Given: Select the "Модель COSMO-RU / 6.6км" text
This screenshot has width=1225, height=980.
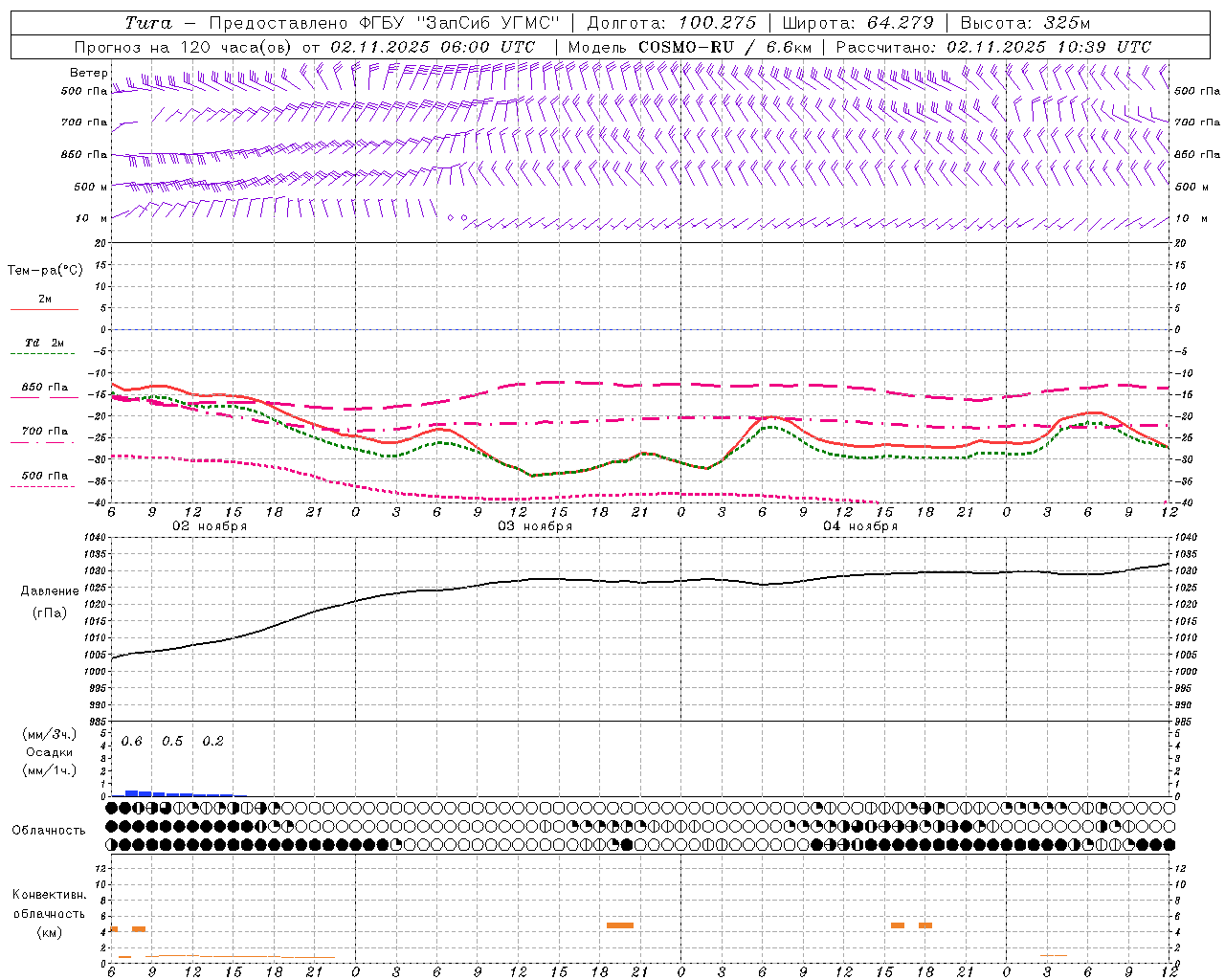Looking at the screenshot, I should click(690, 47).
